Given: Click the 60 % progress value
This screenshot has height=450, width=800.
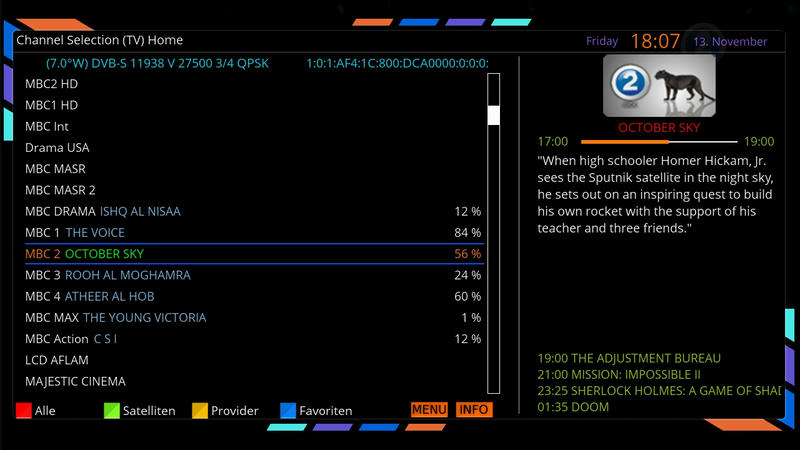Looking at the screenshot, I should pyautogui.click(x=467, y=296).
